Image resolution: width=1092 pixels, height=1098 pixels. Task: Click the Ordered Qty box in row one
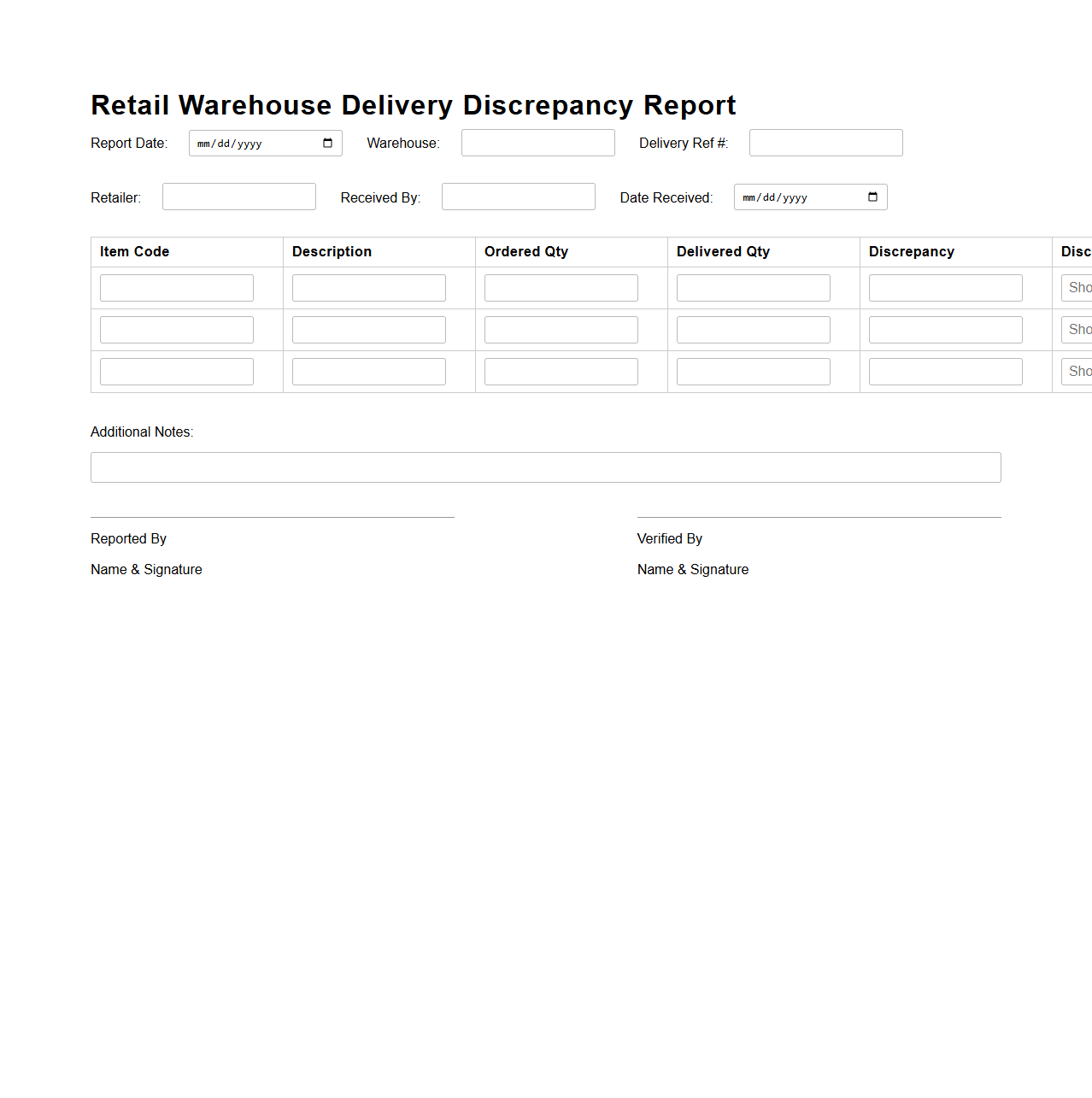point(561,287)
